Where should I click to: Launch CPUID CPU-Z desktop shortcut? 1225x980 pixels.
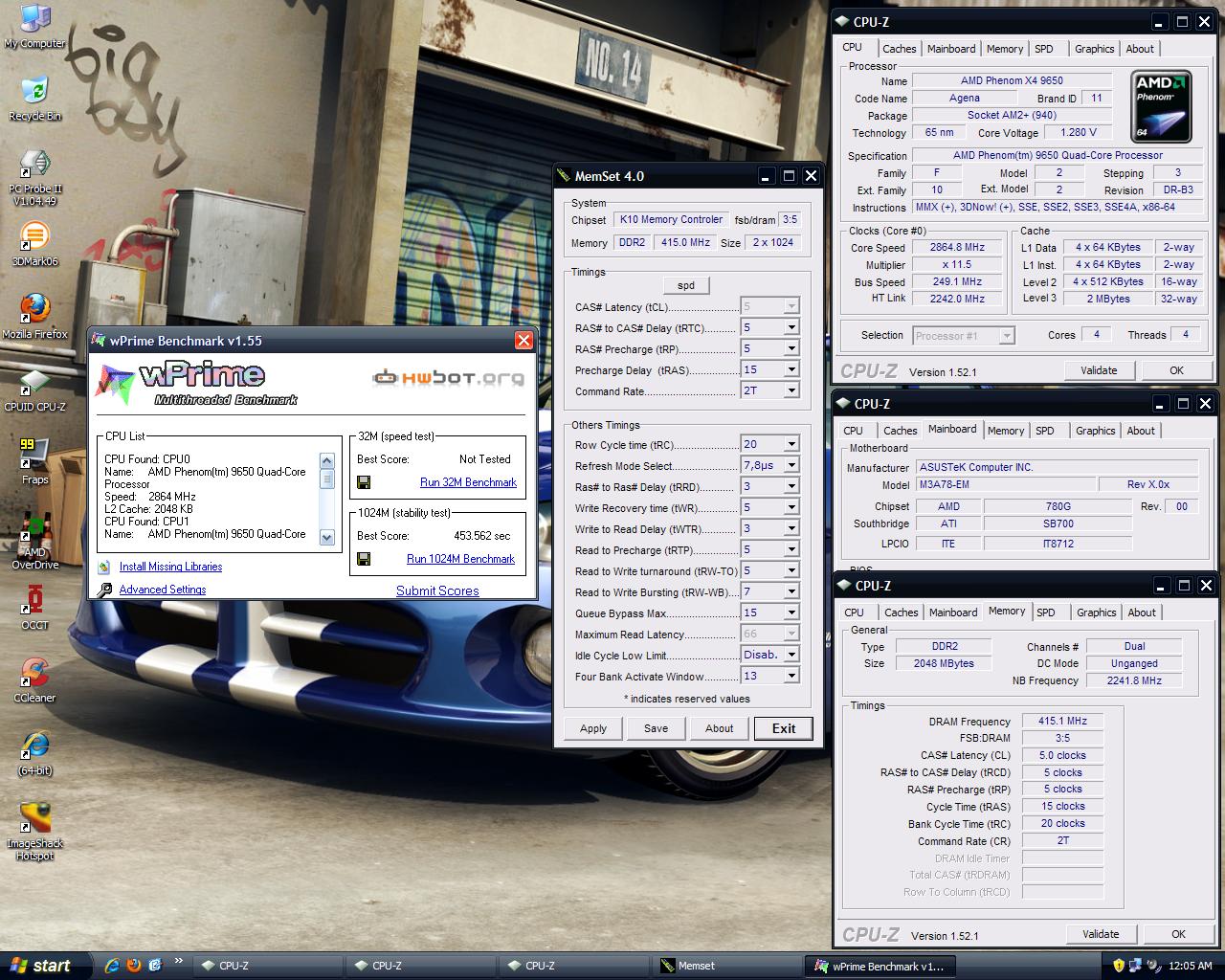click(x=34, y=390)
